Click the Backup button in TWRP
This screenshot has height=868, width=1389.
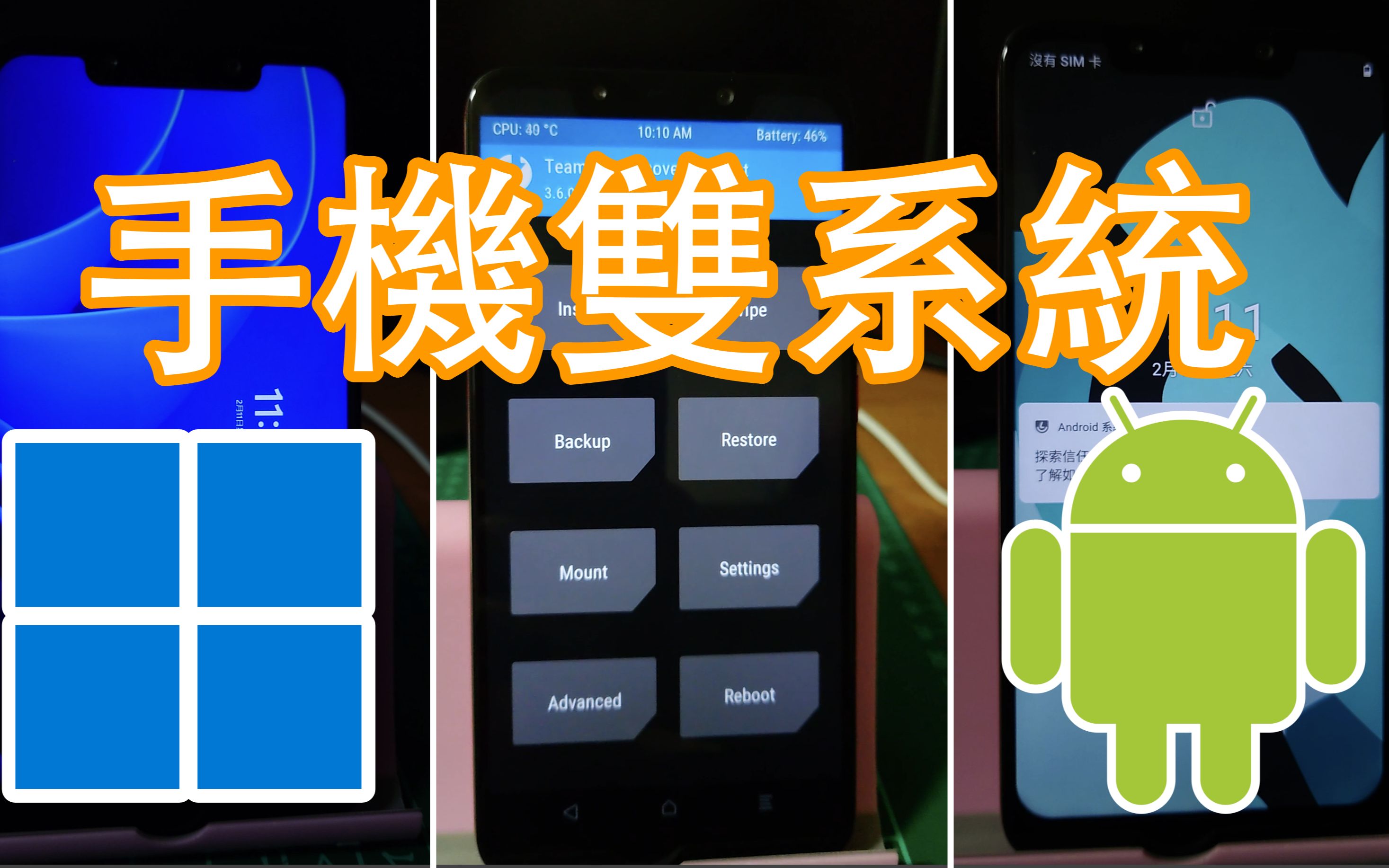pos(582,441)
